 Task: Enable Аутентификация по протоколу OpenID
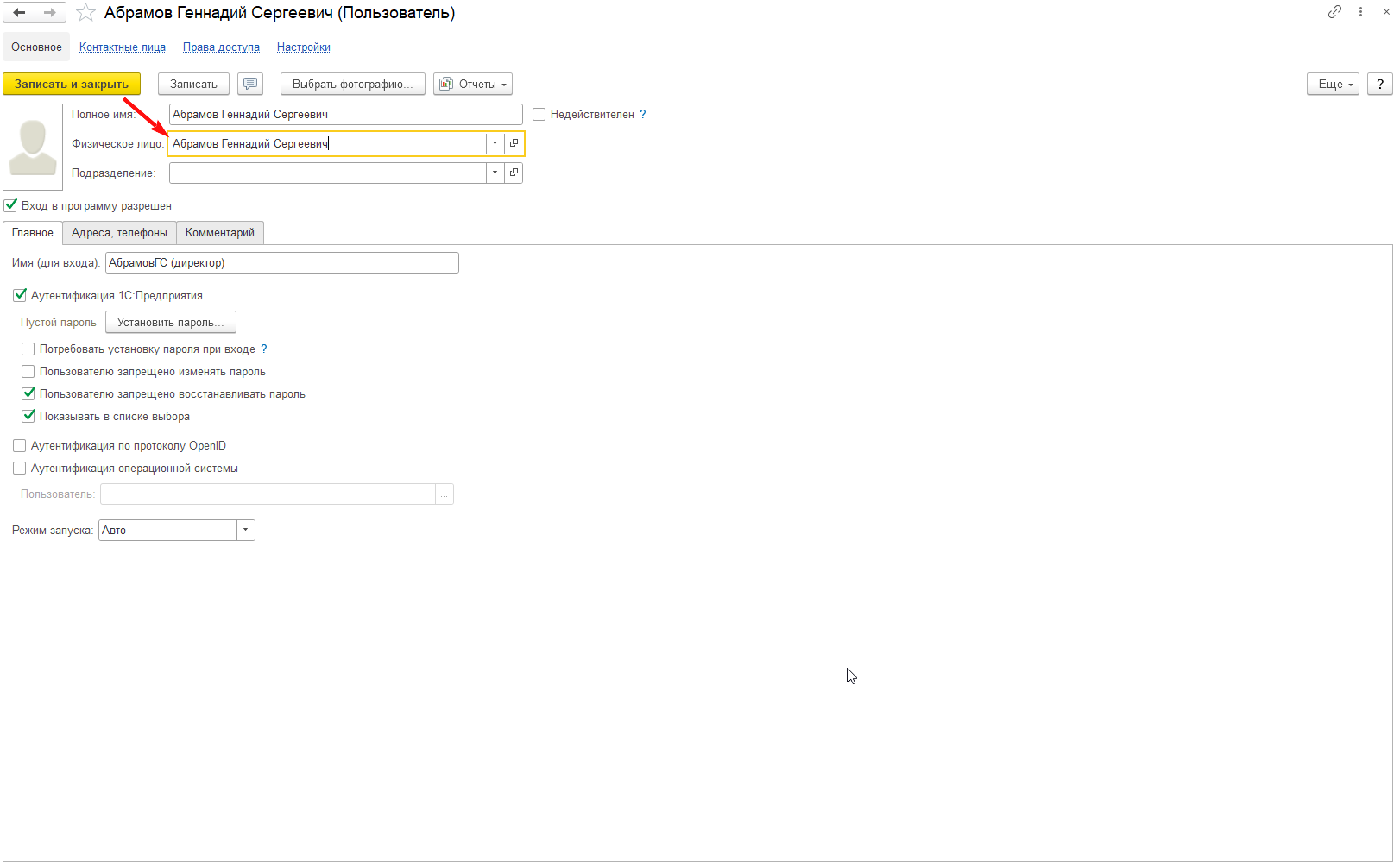click(20, 445)
